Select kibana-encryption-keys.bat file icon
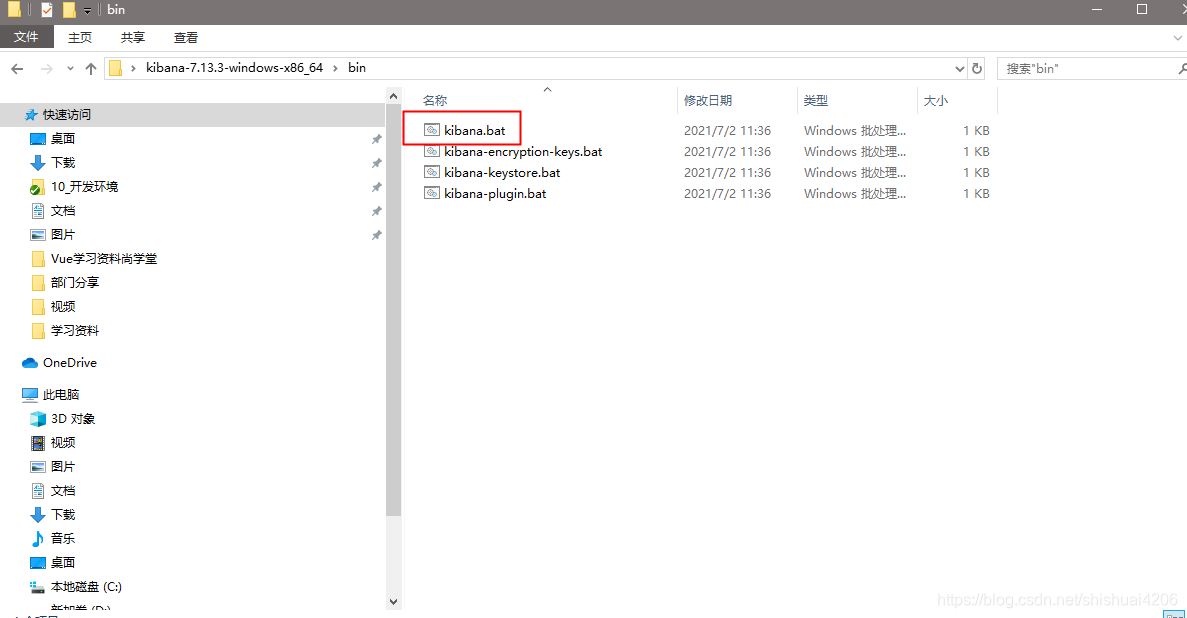The width and height of the screenshot is (1187, 618). 431,151
